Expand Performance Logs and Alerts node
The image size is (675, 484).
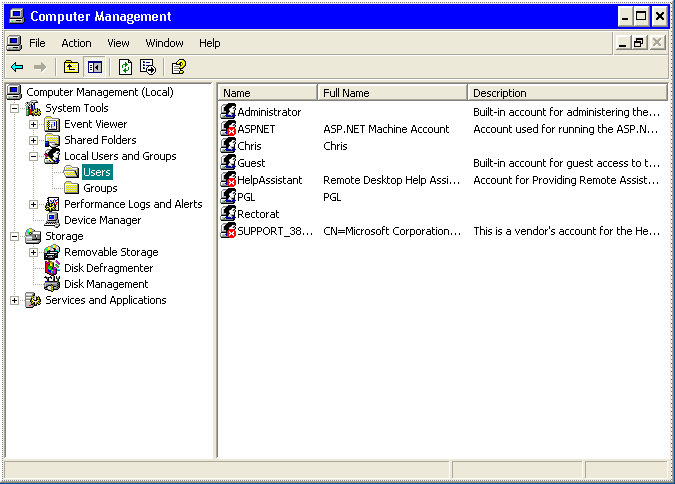[x=34, y=204]
